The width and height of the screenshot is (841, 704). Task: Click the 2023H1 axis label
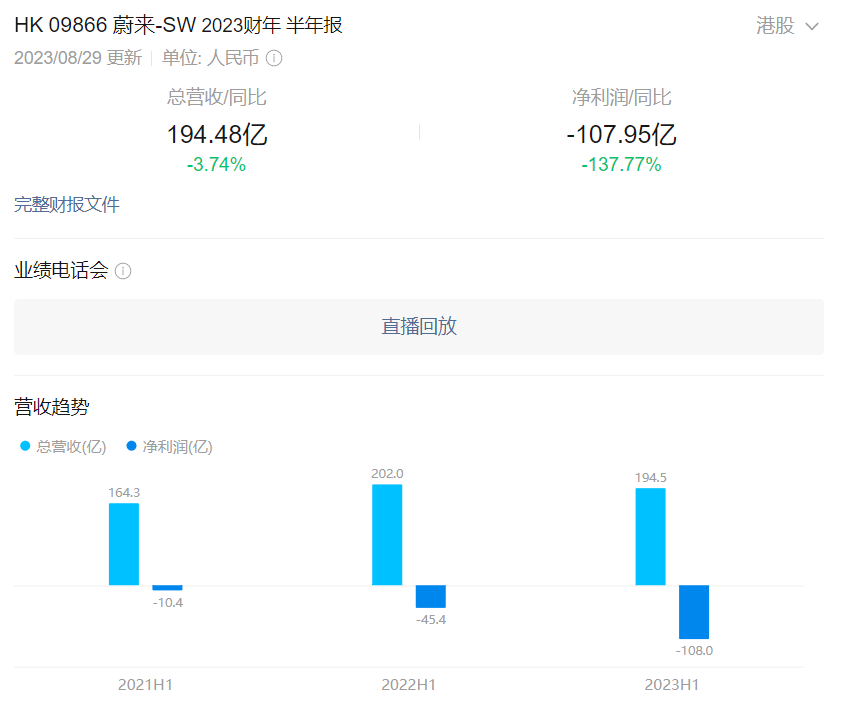[x=672, y=685]
